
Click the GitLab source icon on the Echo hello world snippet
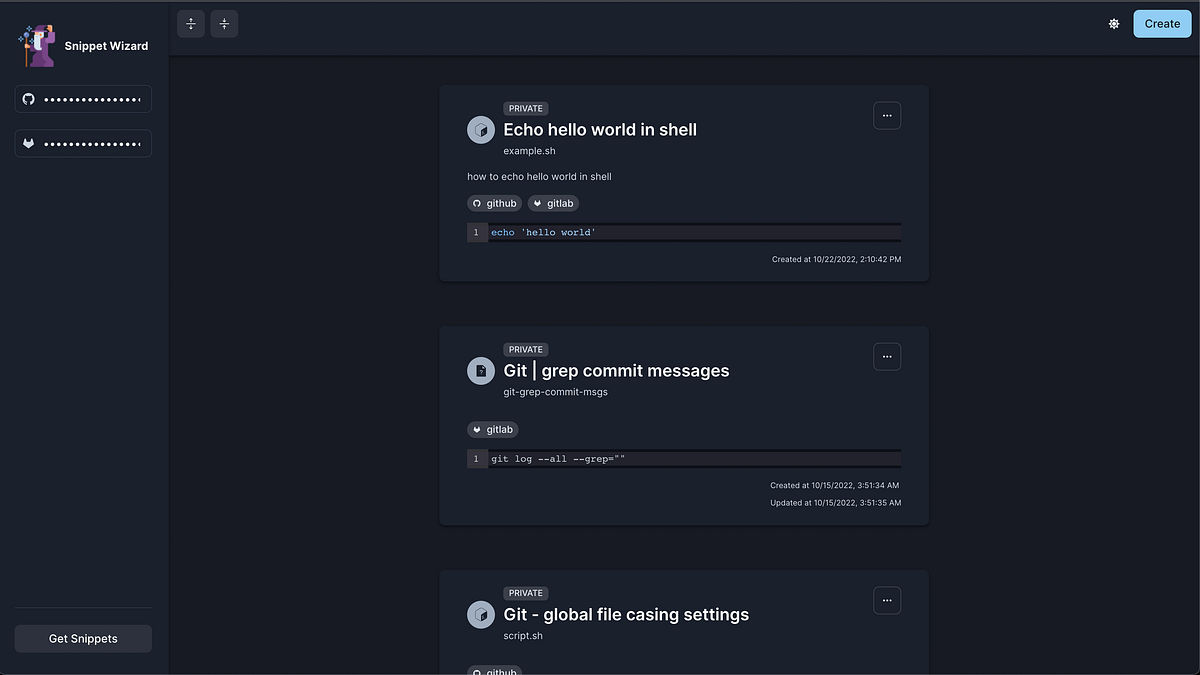click(480, 129)
